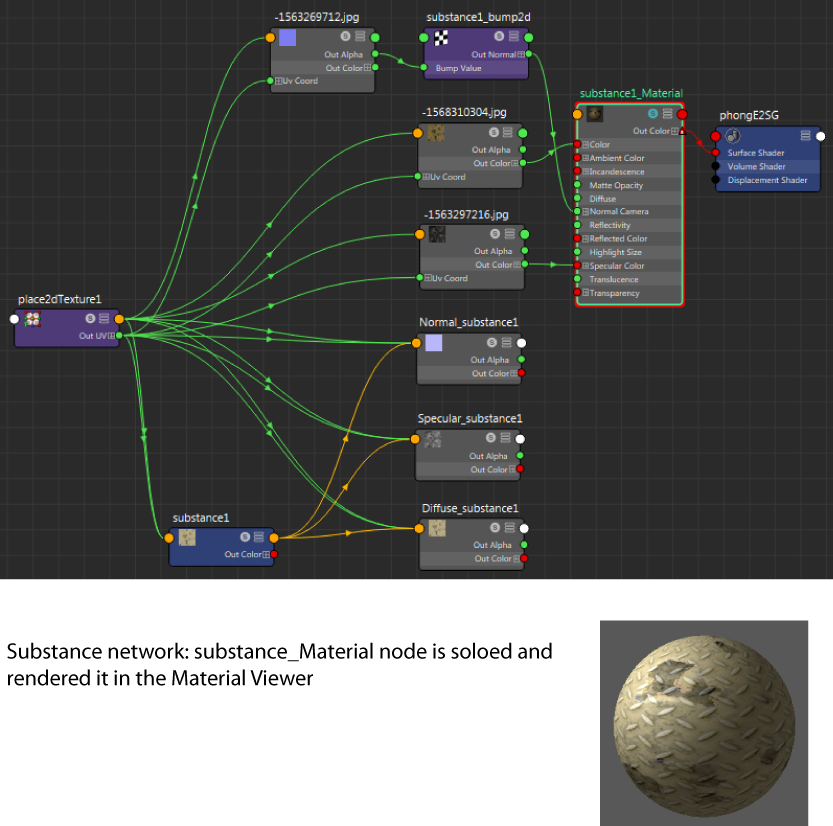
Task: Change view mode of place2dTexture1 node
Action: click(x=104, y=318)
